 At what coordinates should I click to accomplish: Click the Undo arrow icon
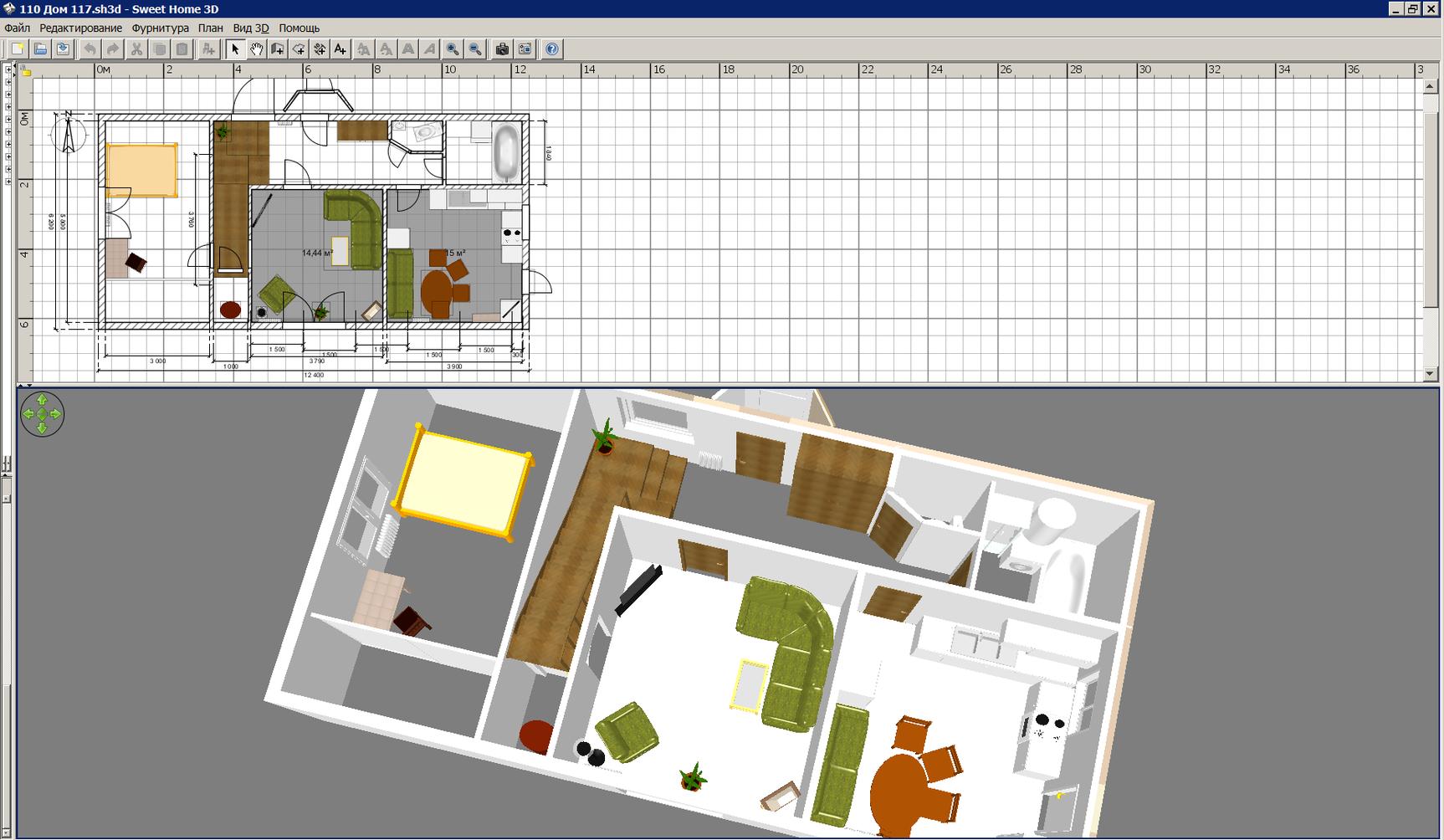pos(90,49)
